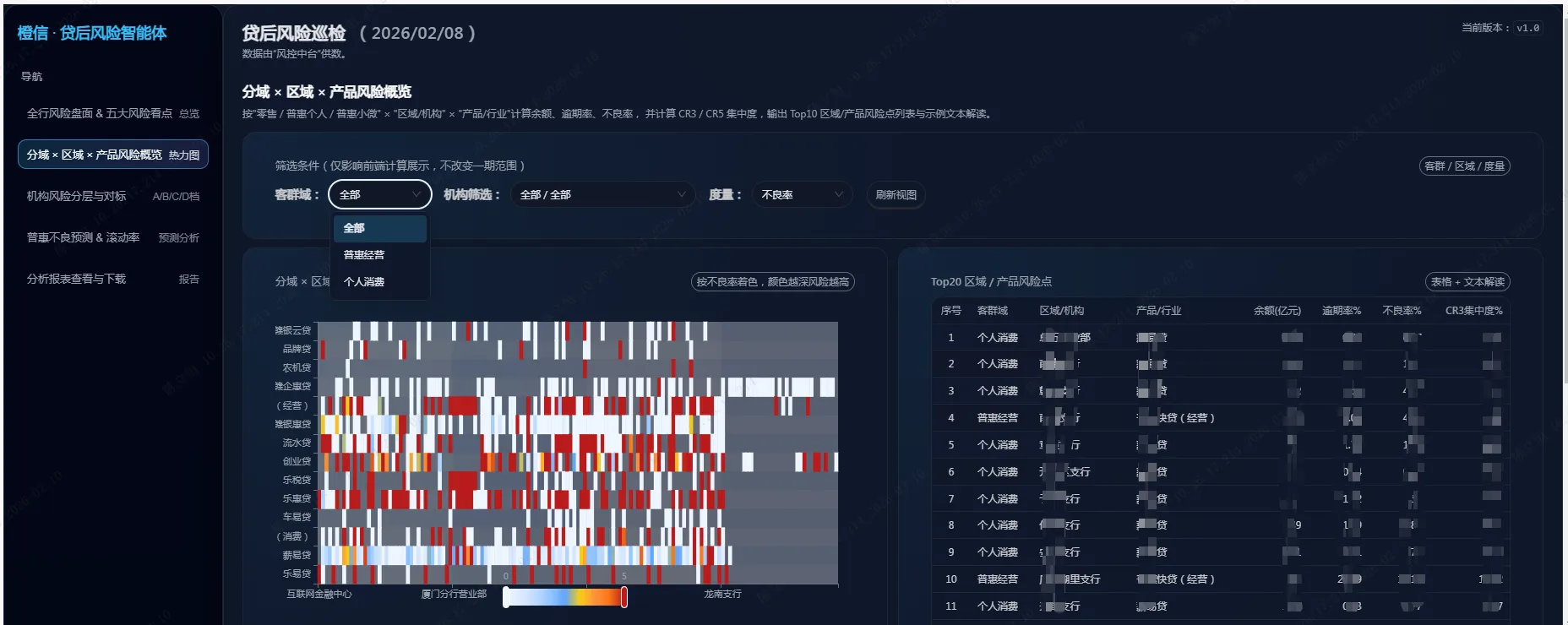Click the left handle of heatmap color slider
The height and width of the screenshot is (625, 1568).
[x=506, y=597]
